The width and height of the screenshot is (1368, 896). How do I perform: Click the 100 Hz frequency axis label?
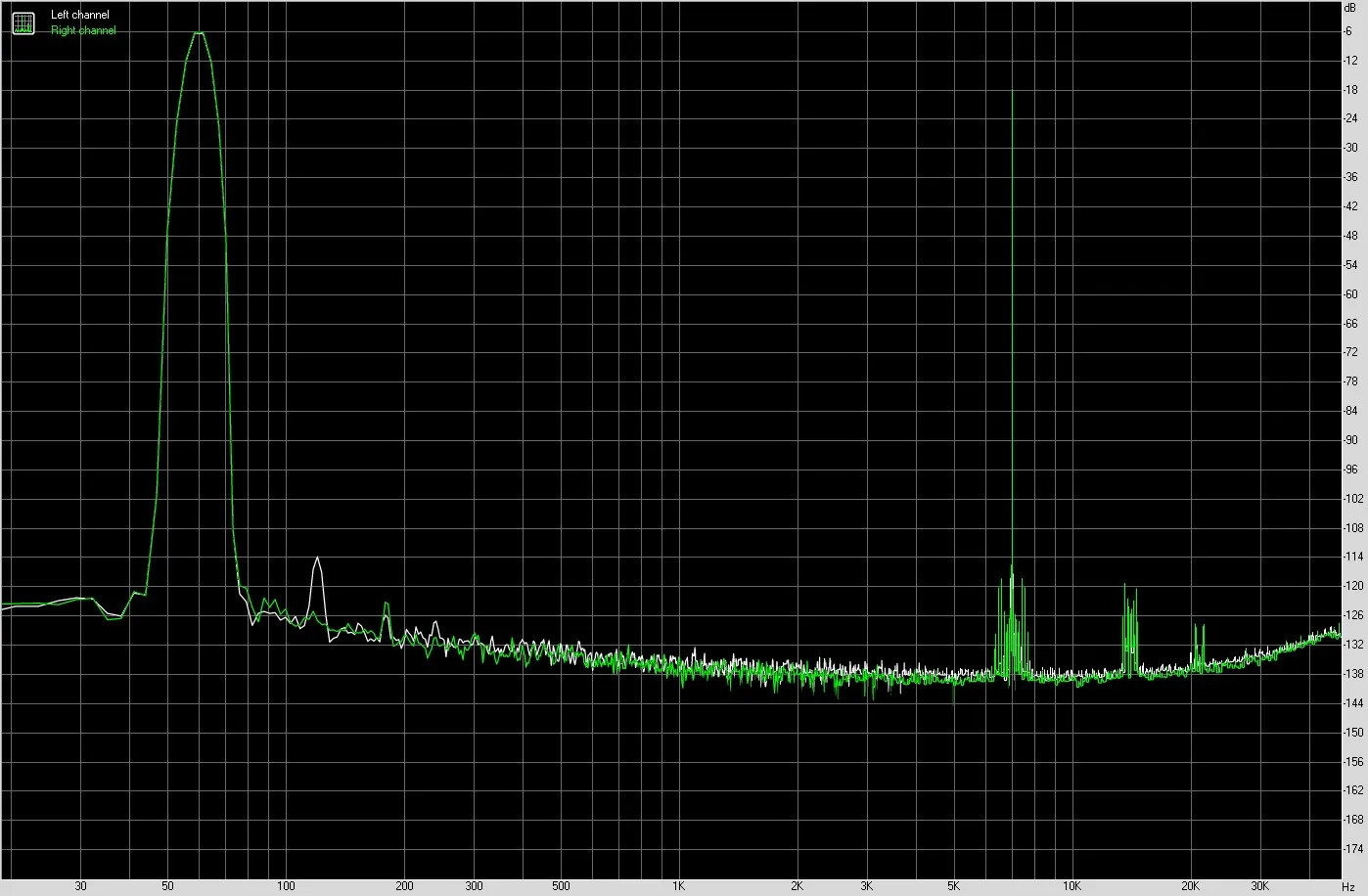[286, 886]
